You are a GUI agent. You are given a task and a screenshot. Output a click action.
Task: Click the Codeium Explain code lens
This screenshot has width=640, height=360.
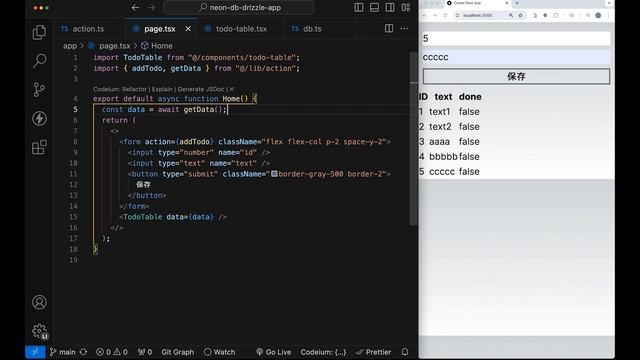[x=162, y=89]
